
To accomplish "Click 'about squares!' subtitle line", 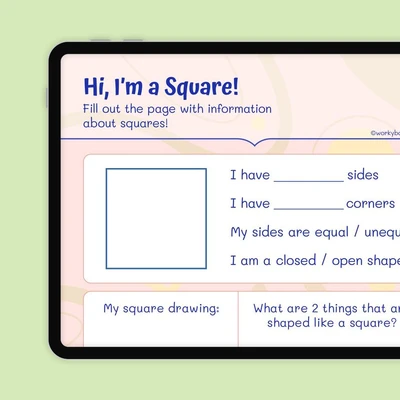I will [125, 124].
